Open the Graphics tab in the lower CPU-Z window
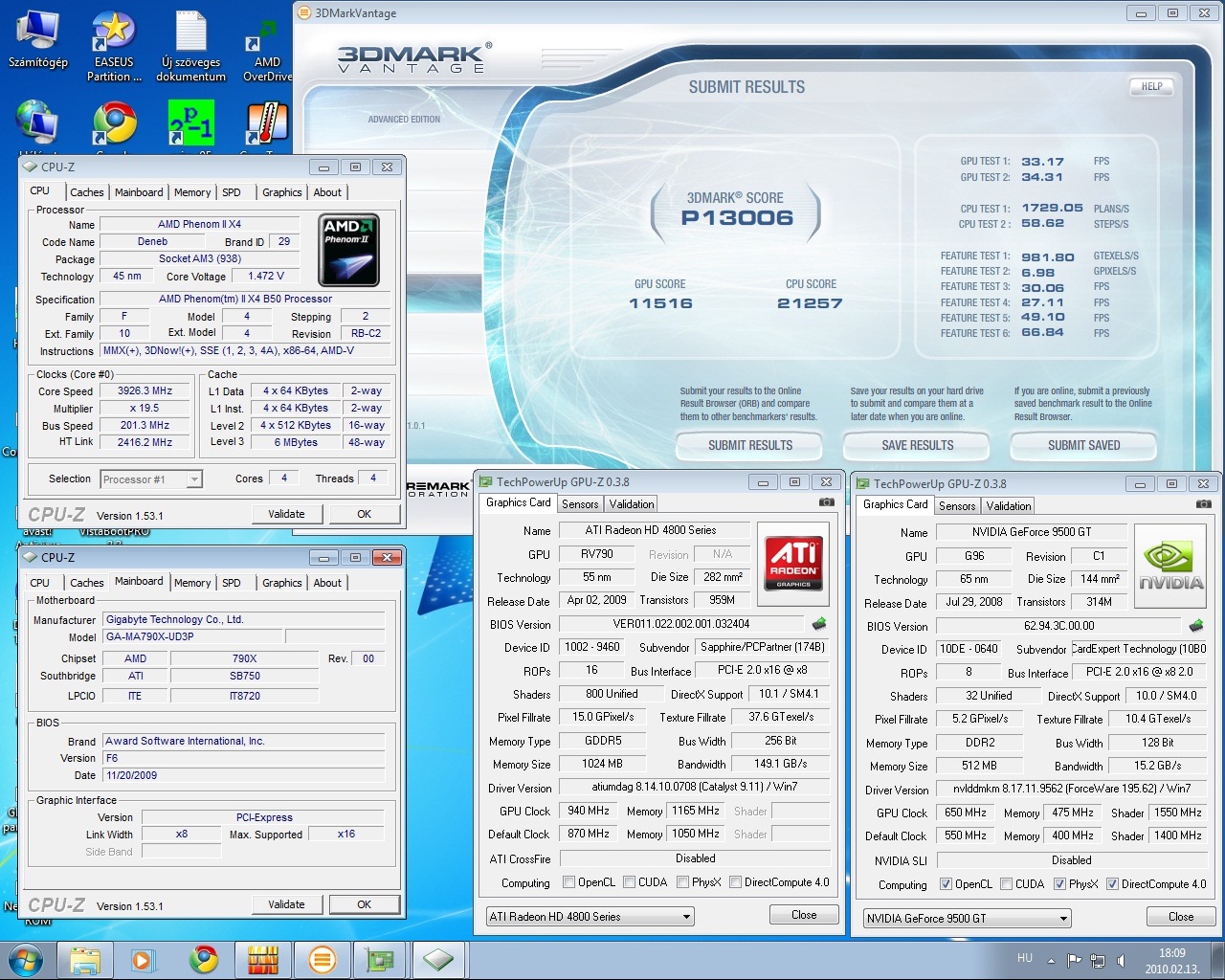This screenshot has height=980, width=1225. tap(282, 583)
